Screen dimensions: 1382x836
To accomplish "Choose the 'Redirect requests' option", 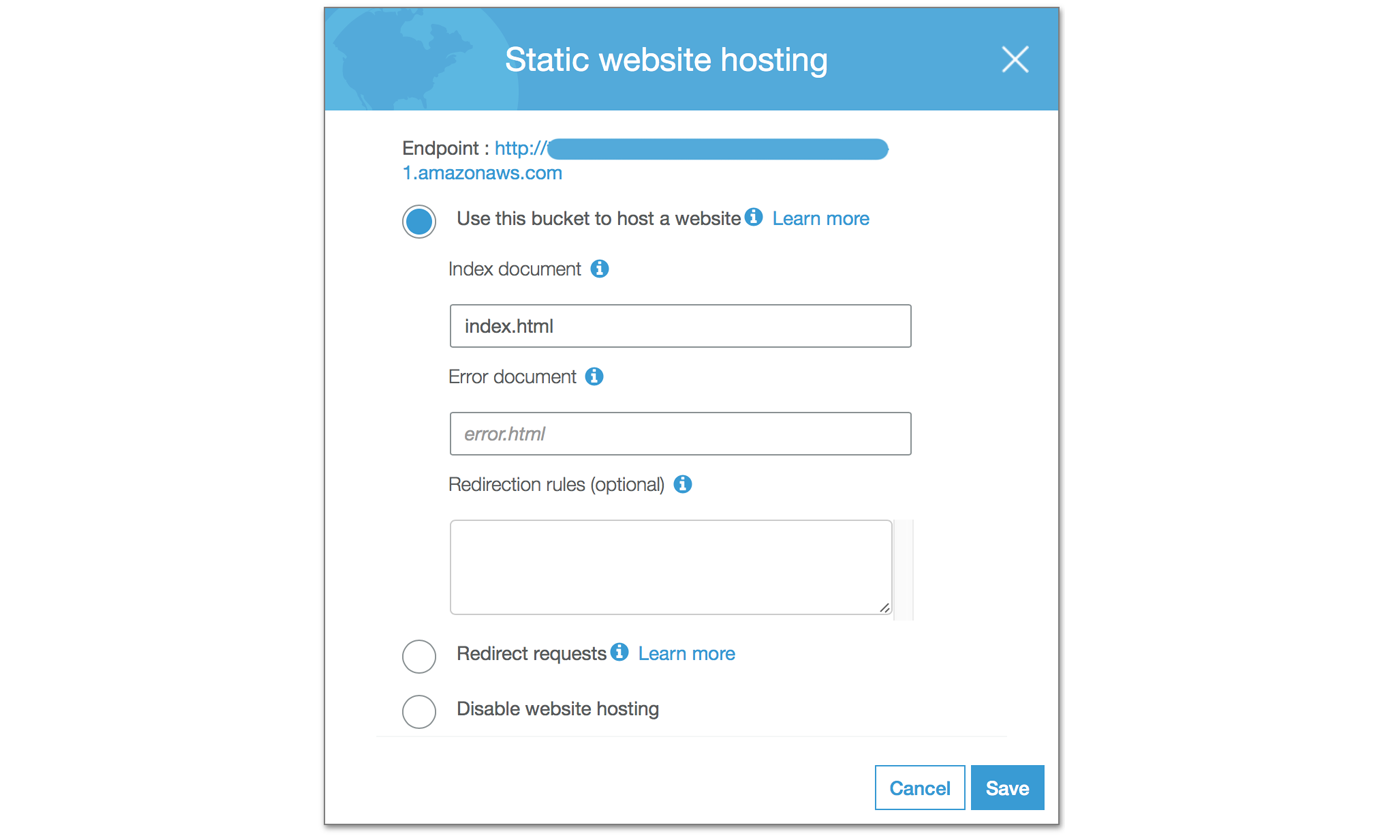I will (419, 656).
